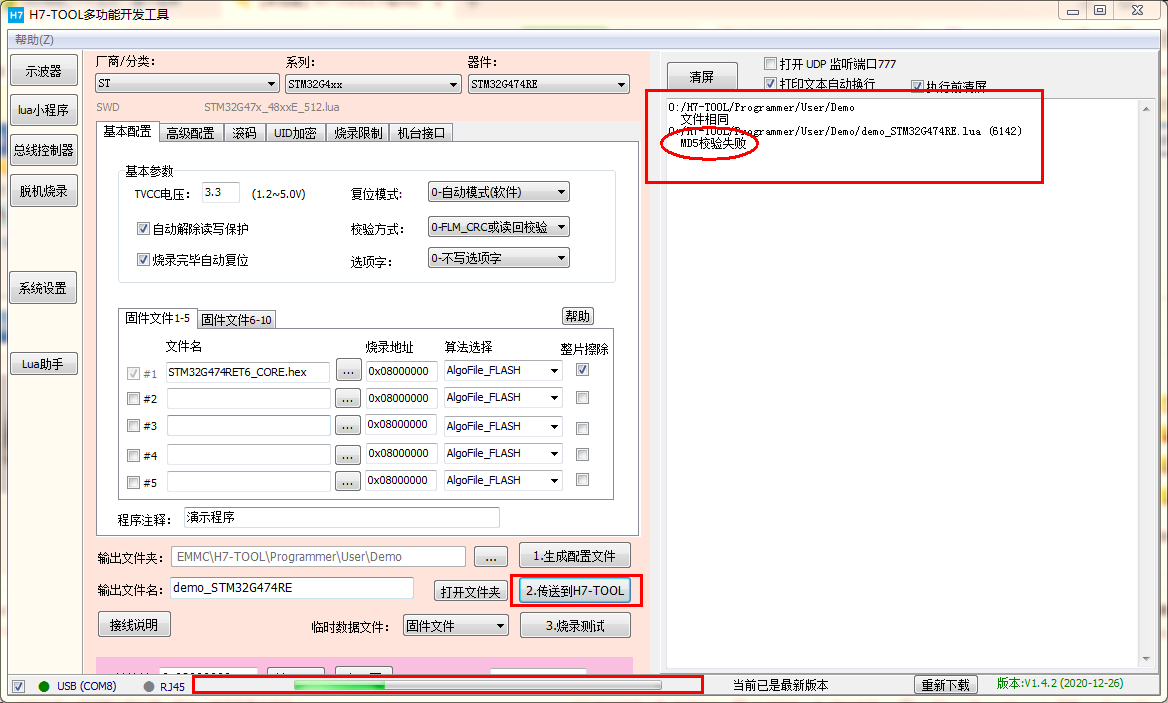Open 厂商/分类 dropdown showing ST
The width and height of the screenshot is (1168, 703).
[188, 83]
